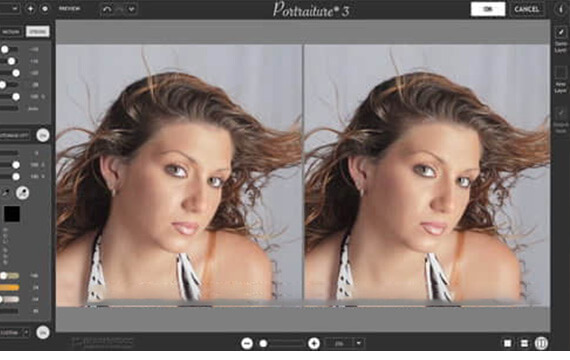Open the enhancements Custom preset dropdown
The width and height of the screenshot is (570, 360).
pos(15,332)
